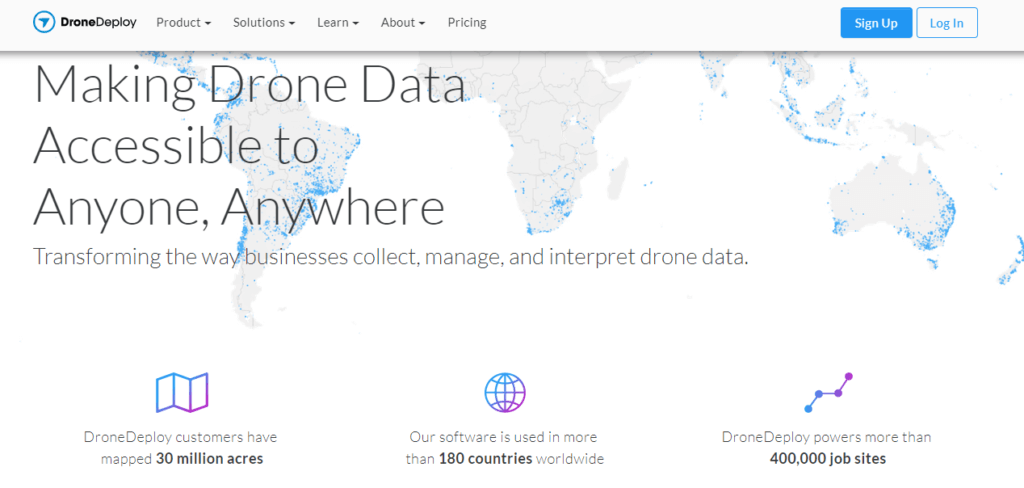The height and width of the screenshot is (488, 1024).
Task: Click the globe icon
Action: [505, 393]
